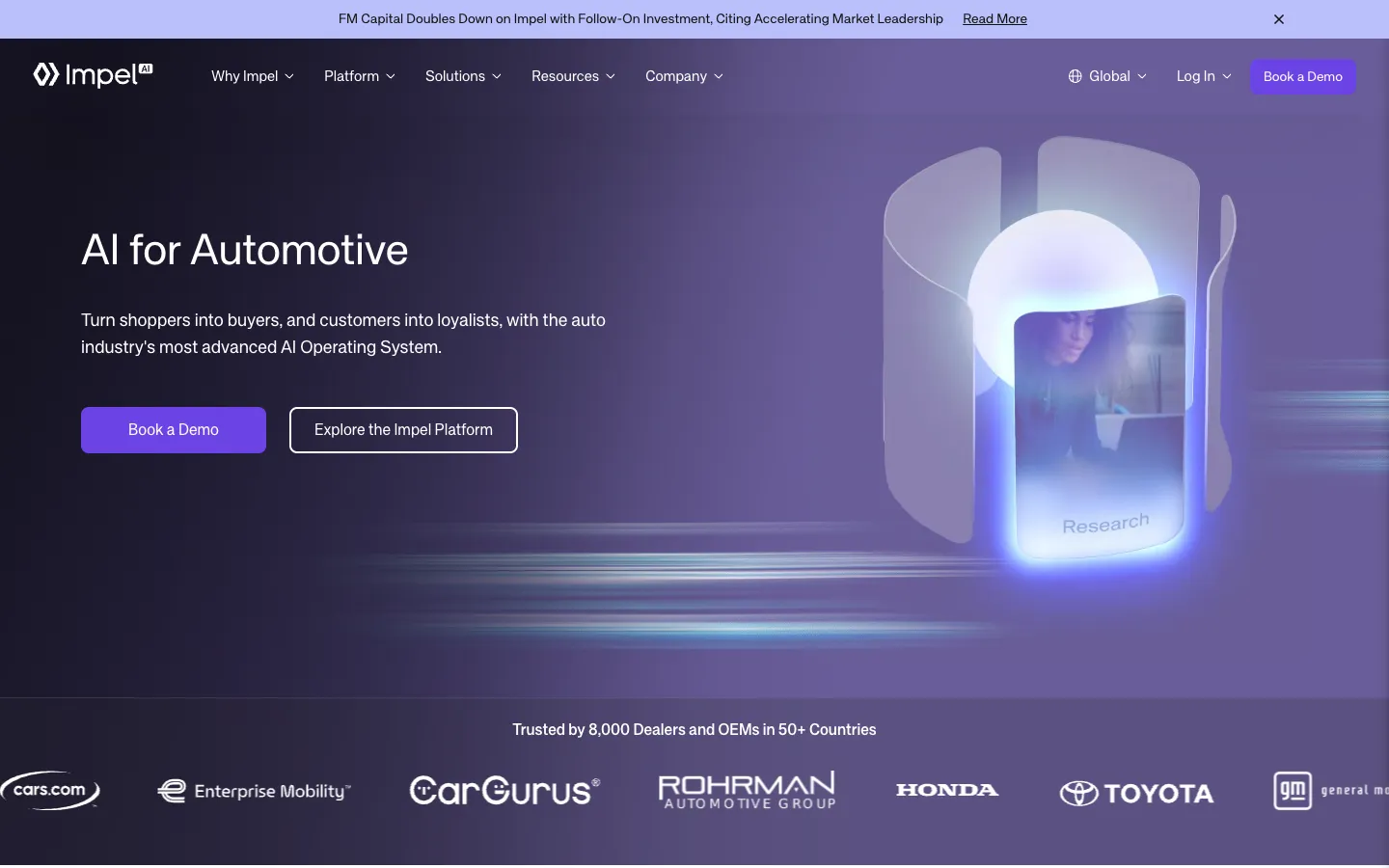Viewport: 1389px width, 868px height.
Task: Click the Rohrman Automotive Group logo
Action: click(748, 790)
